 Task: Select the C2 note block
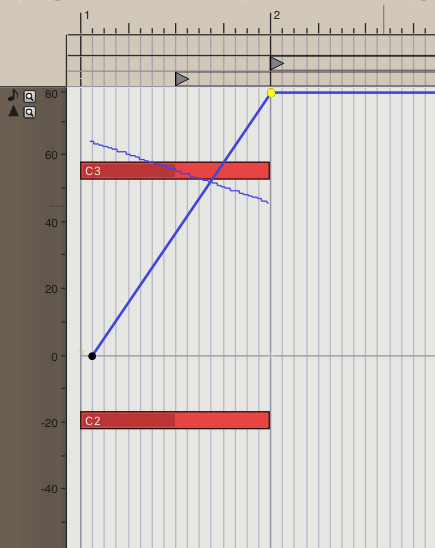pos(175,420)
